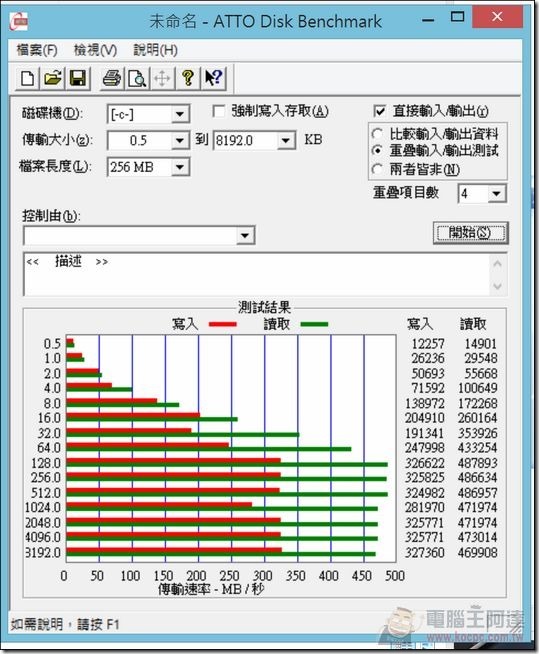This screenshot has height=654, width=539.
Task: Enable 強制寫入存取 checkbox
Action: [218, 111]
